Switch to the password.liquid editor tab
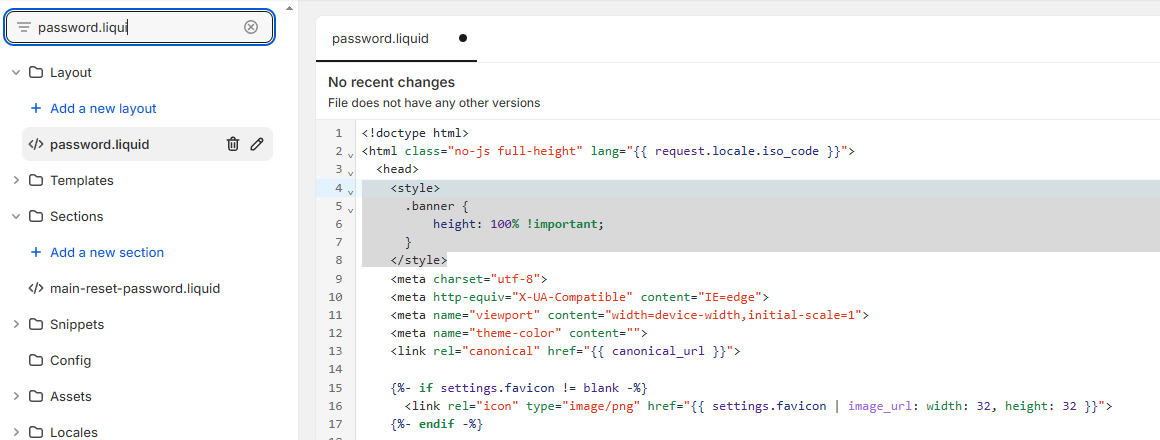The width and height of the screenshot is (1160, 440). [381, 39]
